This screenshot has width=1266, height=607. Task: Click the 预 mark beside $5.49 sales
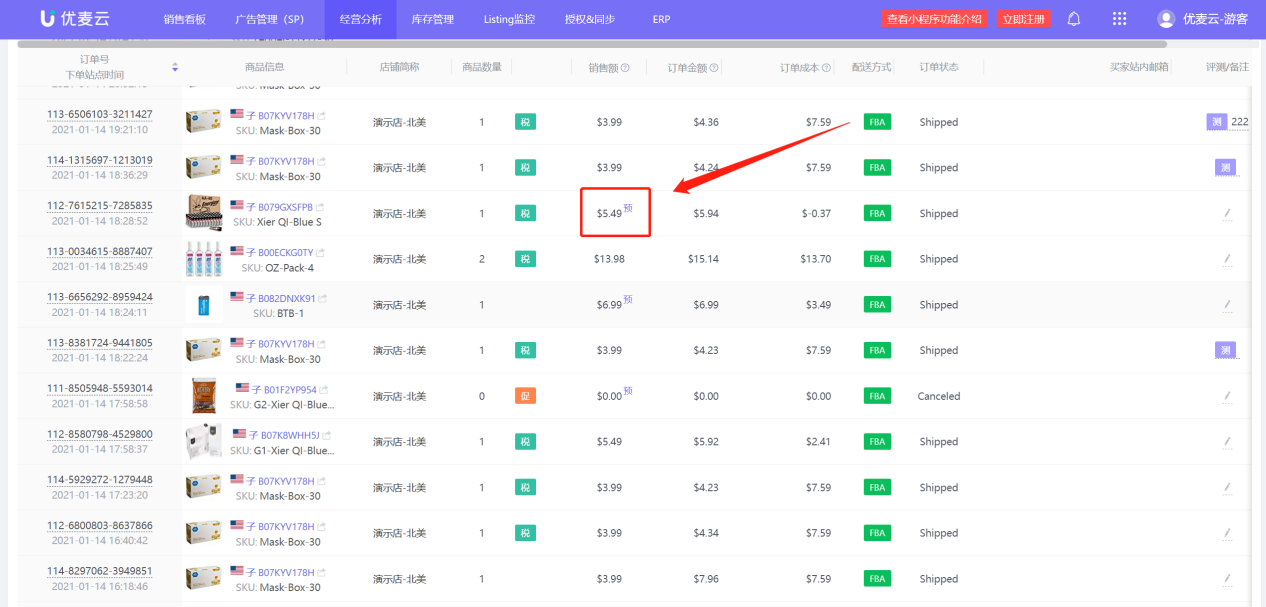(x=628, y=209)
